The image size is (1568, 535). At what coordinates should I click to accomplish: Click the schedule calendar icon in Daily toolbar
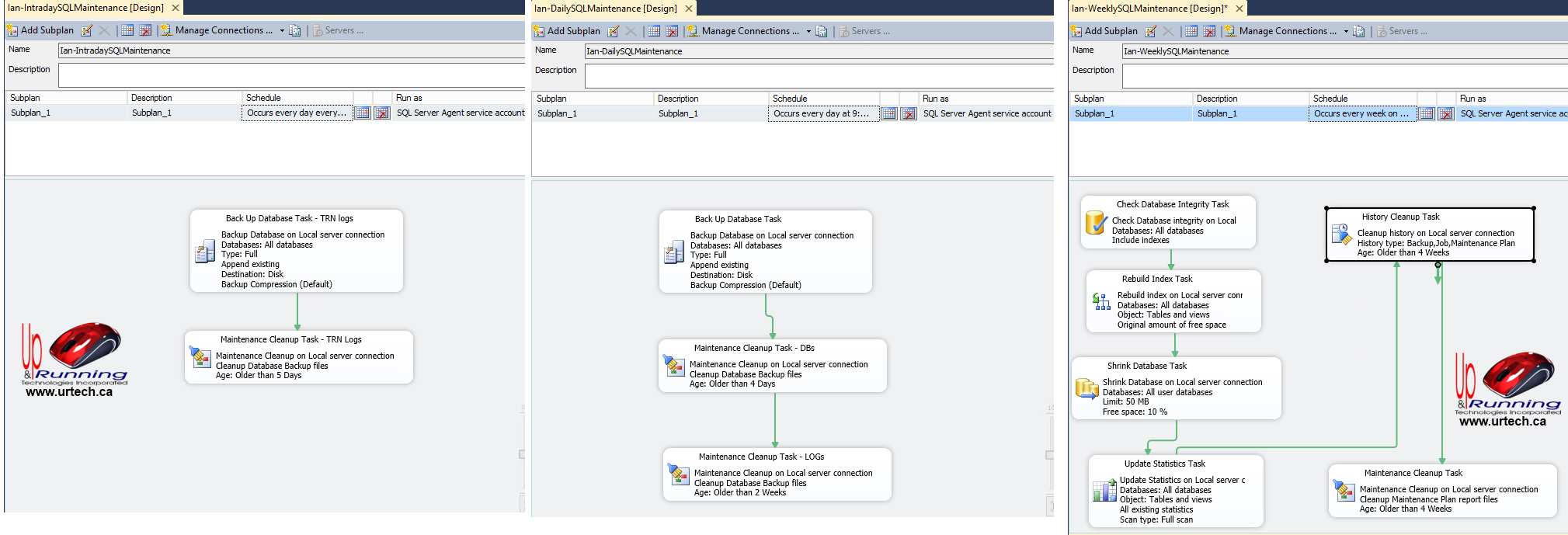point(654,31)
